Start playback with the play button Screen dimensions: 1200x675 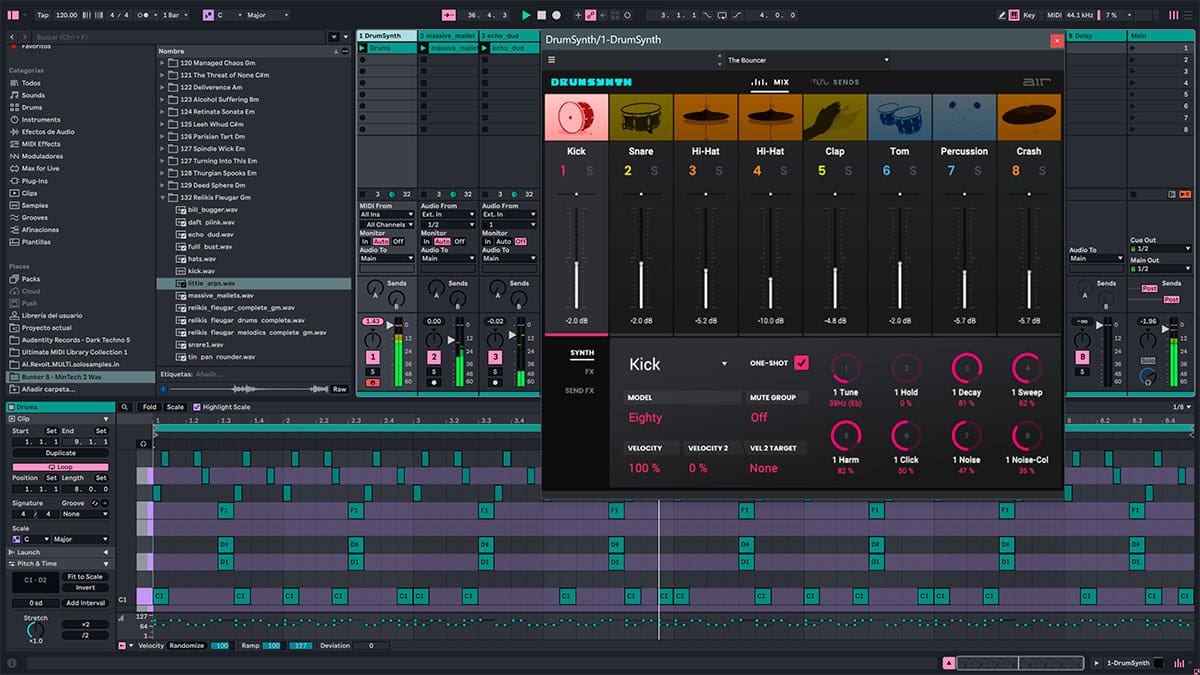pyautogui.click(x=526, y=15)
